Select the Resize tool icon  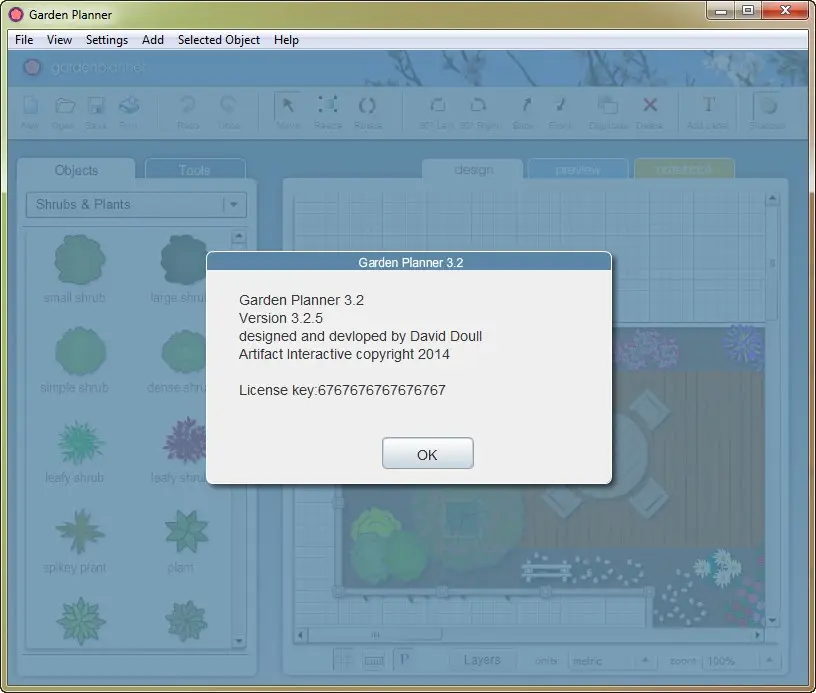pyautogui.click(x=328, y=105)
